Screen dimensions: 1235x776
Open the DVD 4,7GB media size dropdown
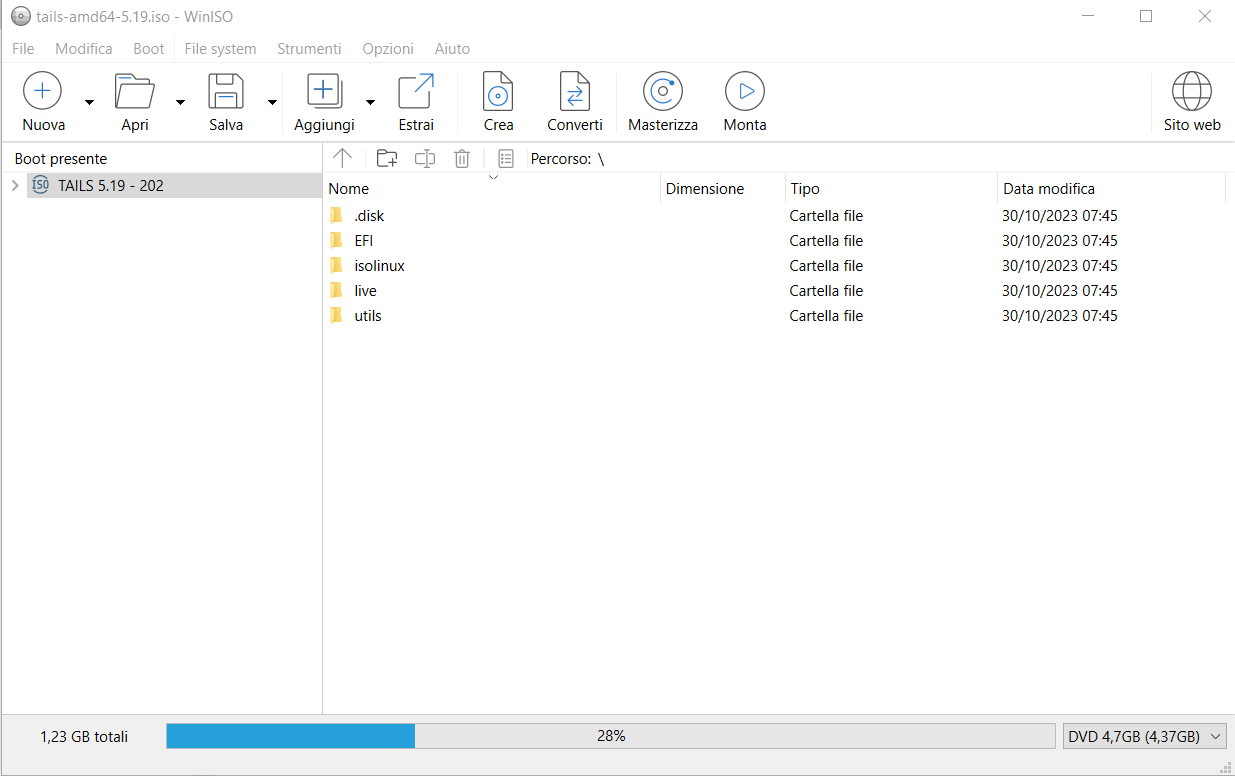click(x=1145, y=736)
